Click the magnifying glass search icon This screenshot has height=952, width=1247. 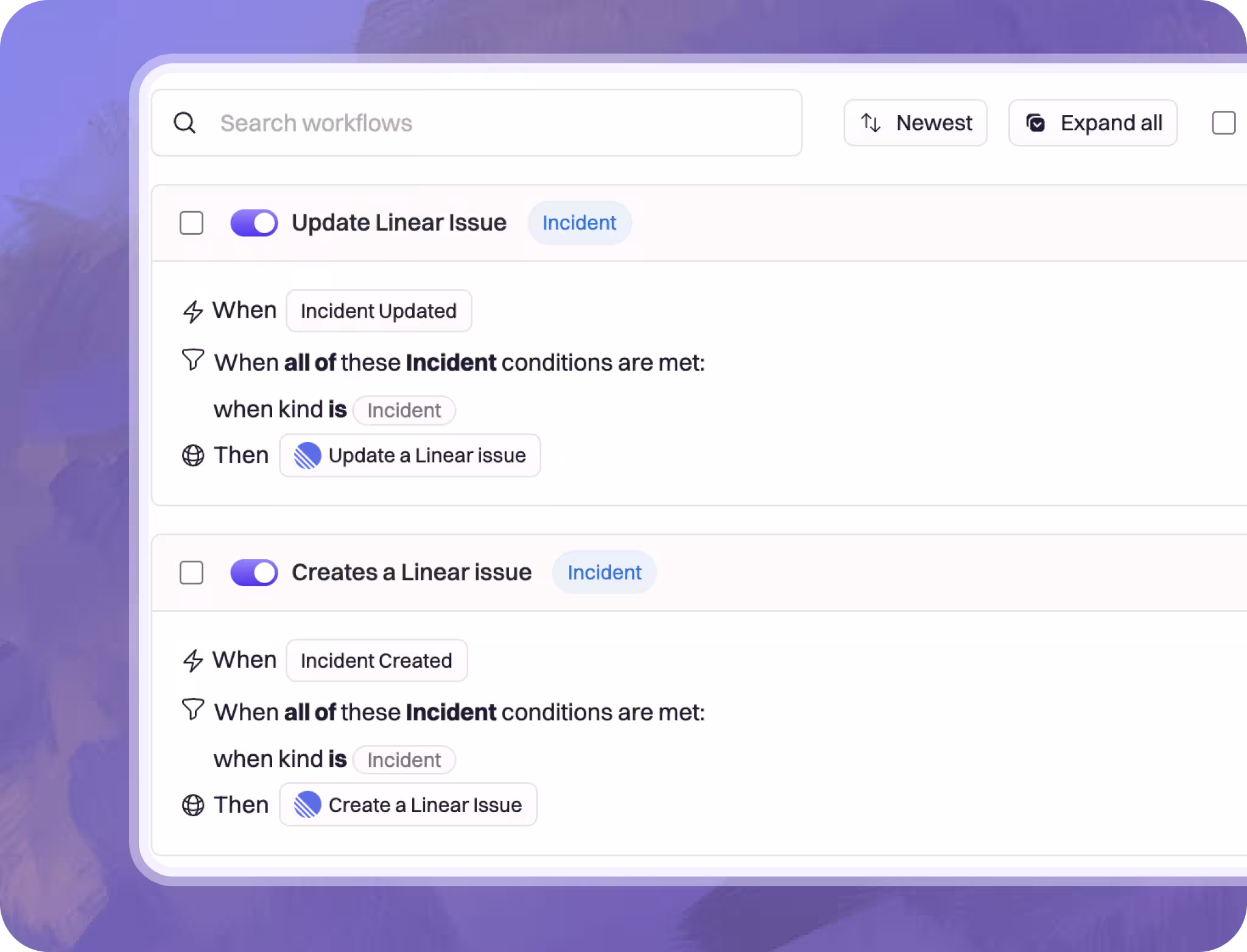[184, 123]
